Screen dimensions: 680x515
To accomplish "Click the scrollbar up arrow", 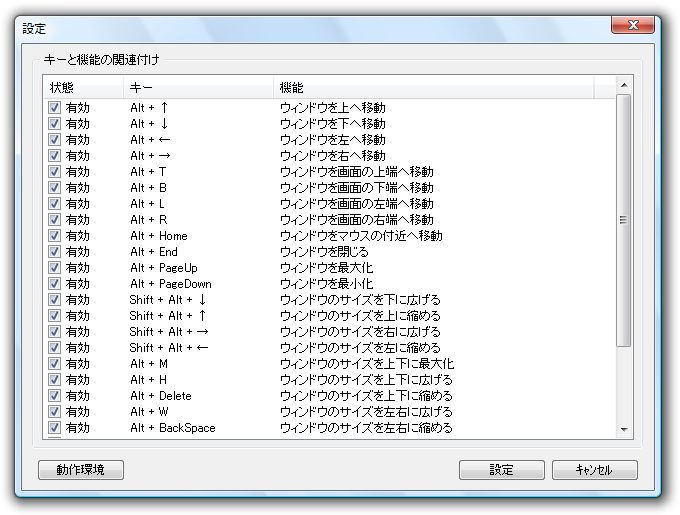I will (624, 85).
